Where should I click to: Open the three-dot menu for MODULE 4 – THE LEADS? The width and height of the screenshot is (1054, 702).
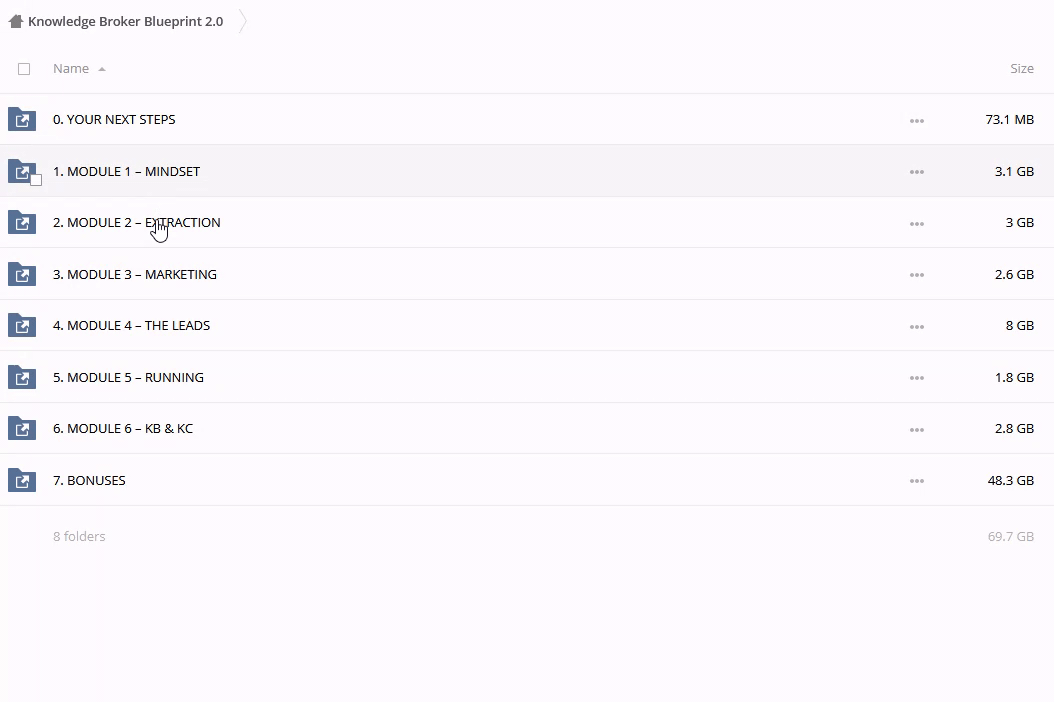click(x=916, y=327)
